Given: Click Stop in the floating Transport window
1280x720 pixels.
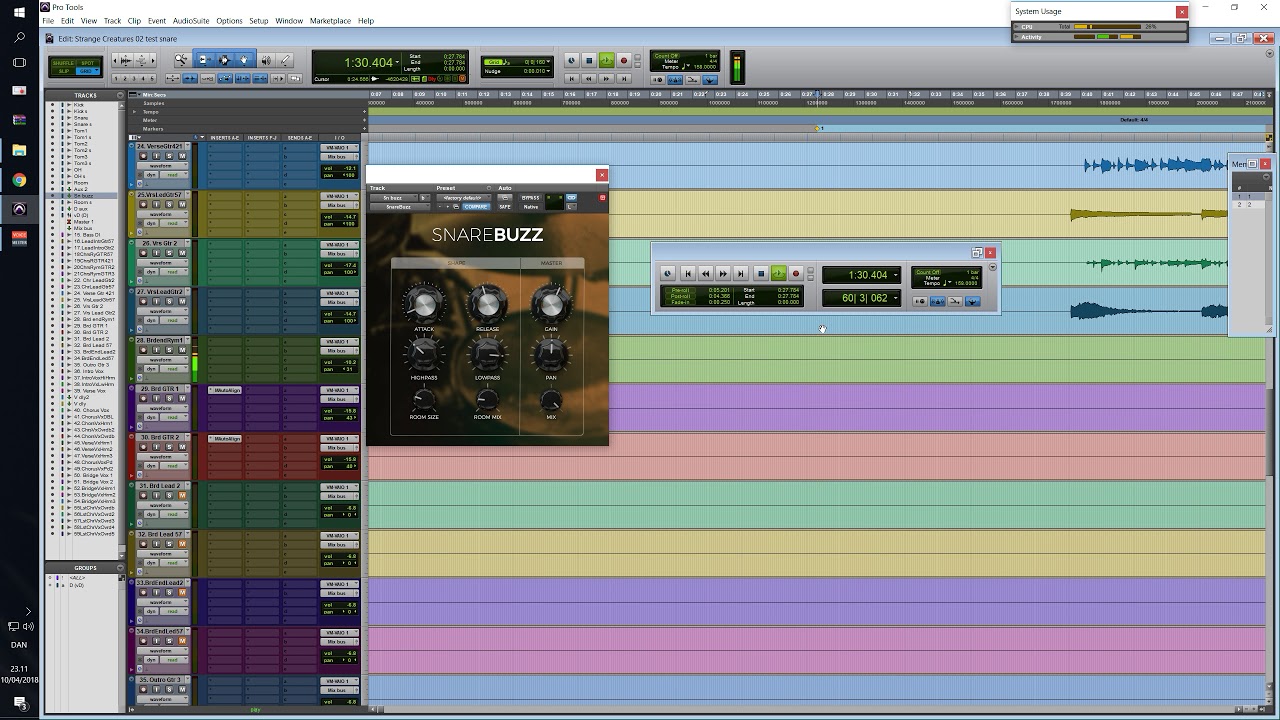Looking at the screenshot, I should pos(761,273).
